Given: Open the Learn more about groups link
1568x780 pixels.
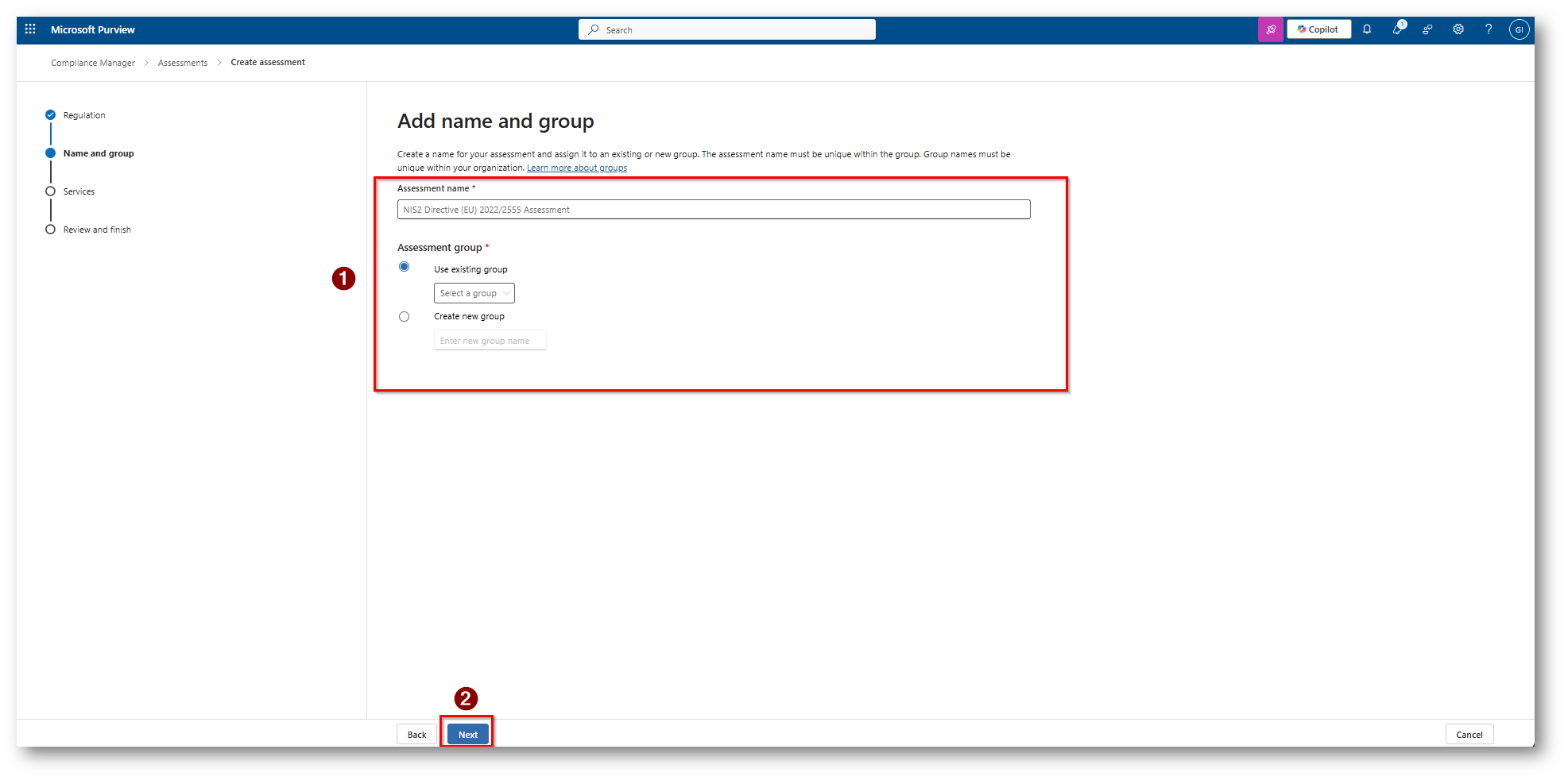Looking at the screenshot, I should click(x=577, y=168).
